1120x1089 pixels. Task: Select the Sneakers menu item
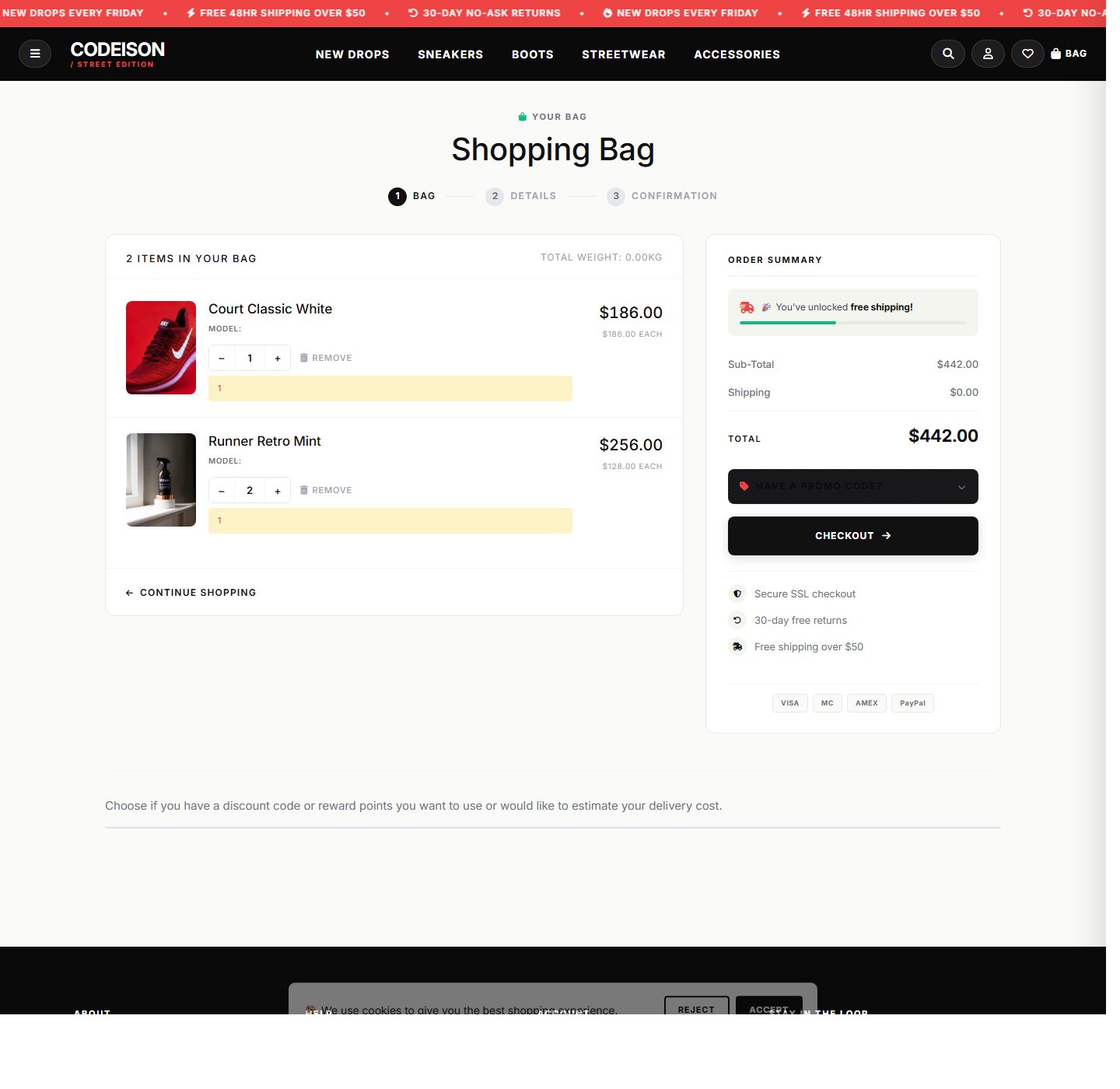click(x=450, y=54)
